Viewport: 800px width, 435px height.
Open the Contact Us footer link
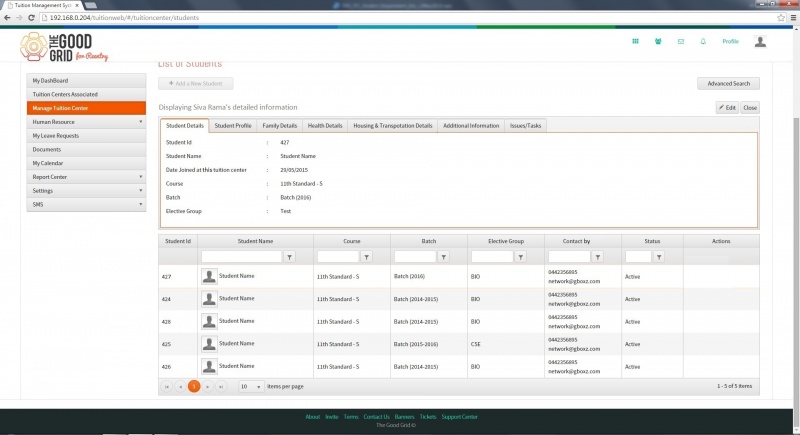(377, 417)
